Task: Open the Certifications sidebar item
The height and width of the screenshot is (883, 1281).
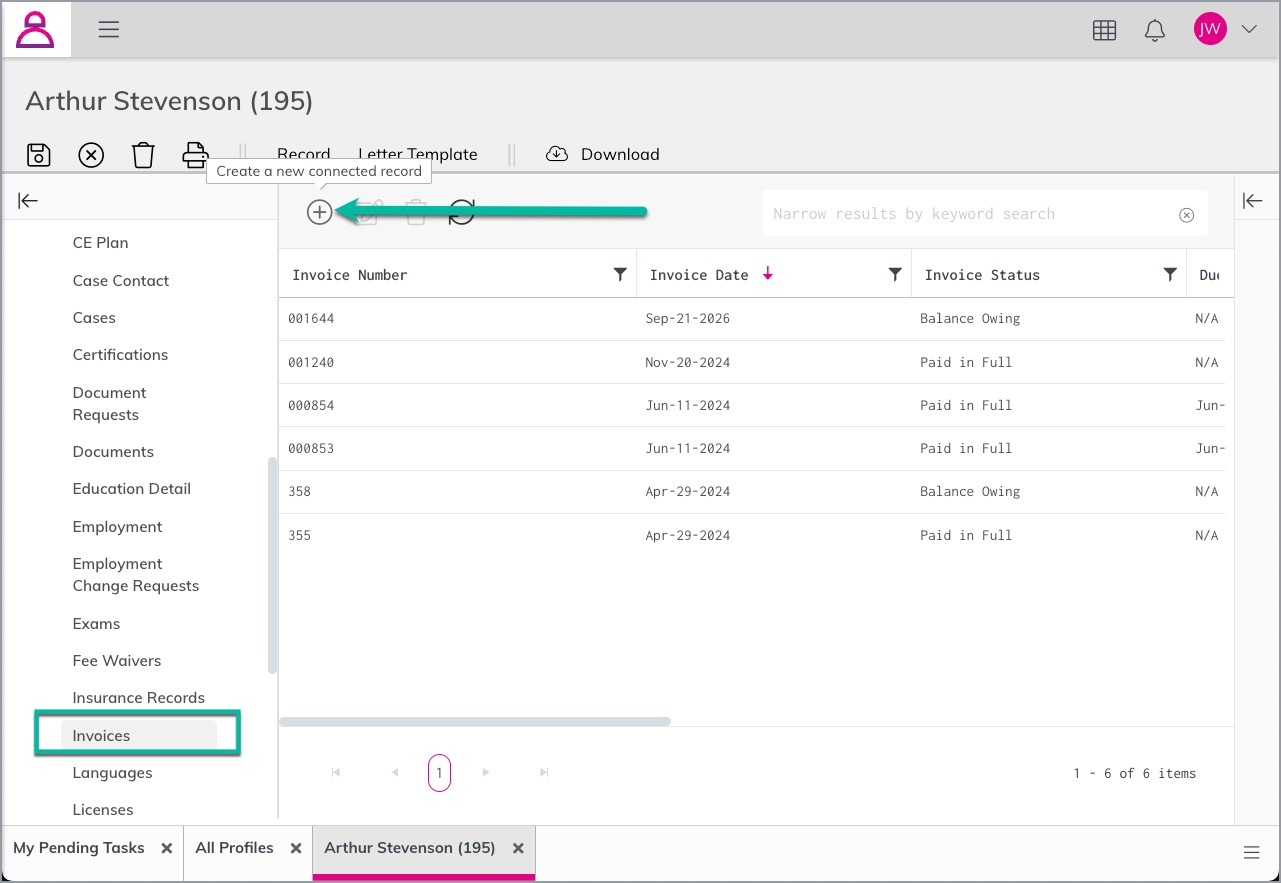Action: pyautogui.click(x=120, y=355)
